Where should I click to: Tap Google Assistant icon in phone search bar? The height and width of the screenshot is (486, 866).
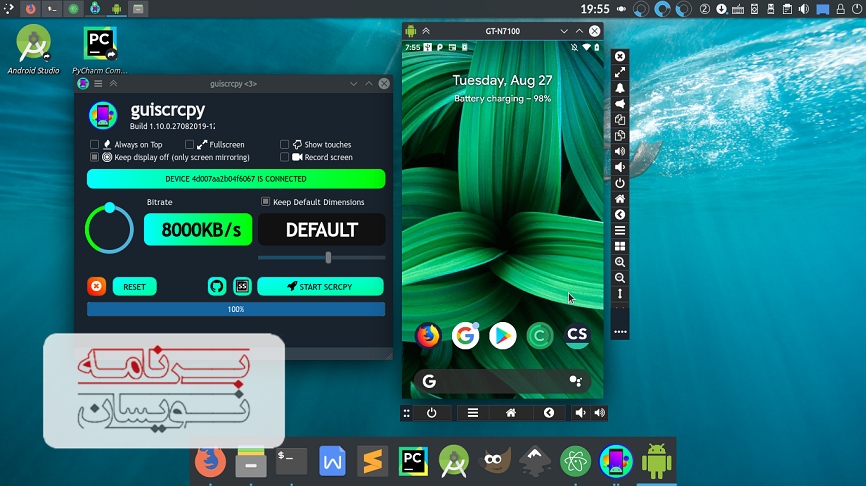pos(575,381)
